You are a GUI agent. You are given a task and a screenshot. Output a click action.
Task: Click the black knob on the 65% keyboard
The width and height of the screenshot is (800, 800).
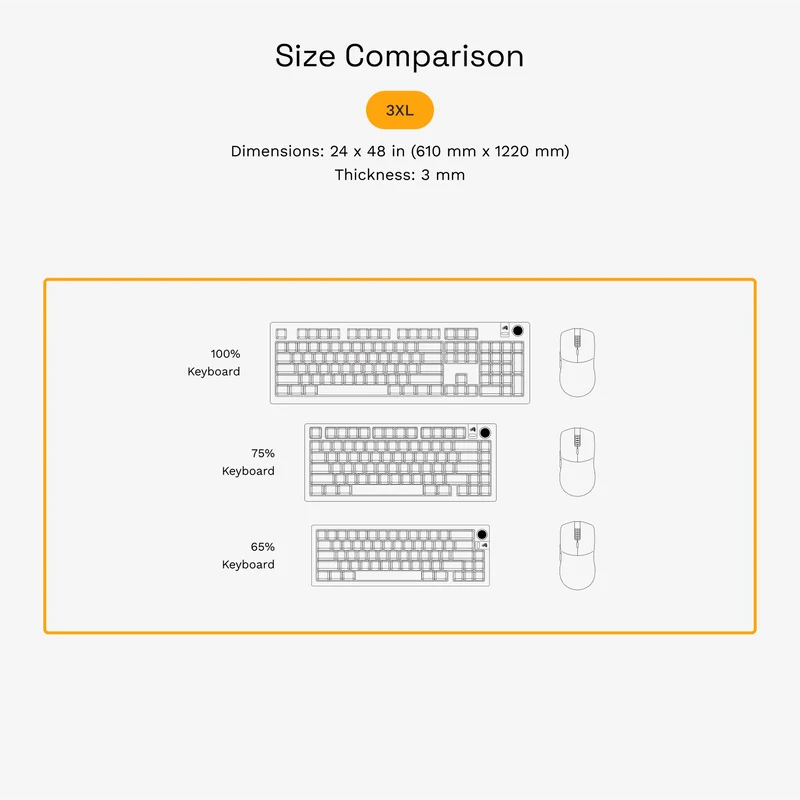tap(482, 534)
